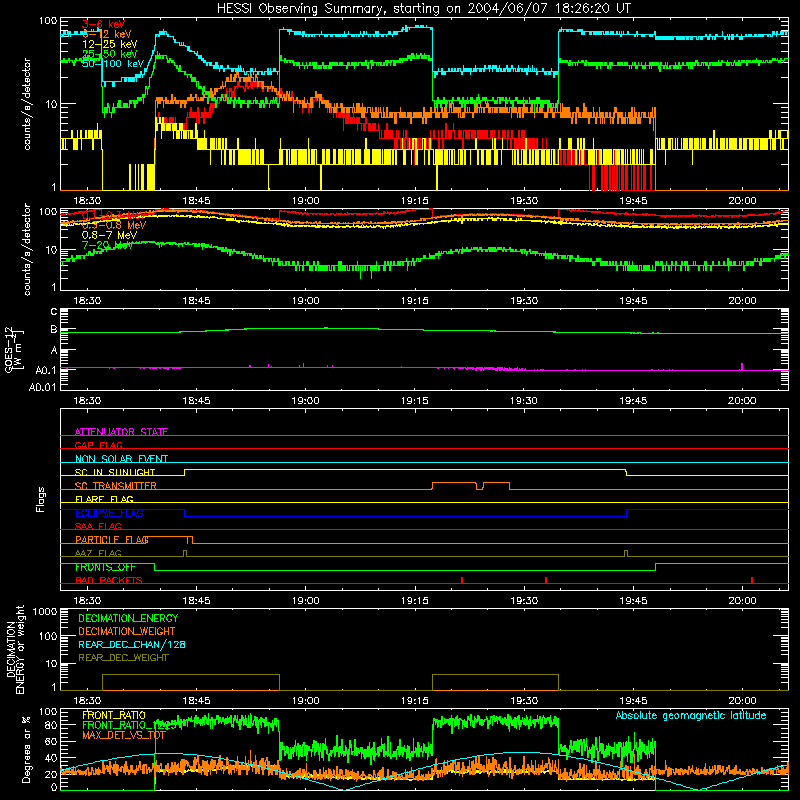This screenshot has width=800, height=800.
Task: Click the GOES-12 vertical axis label
Action: (x=14, y=349)
